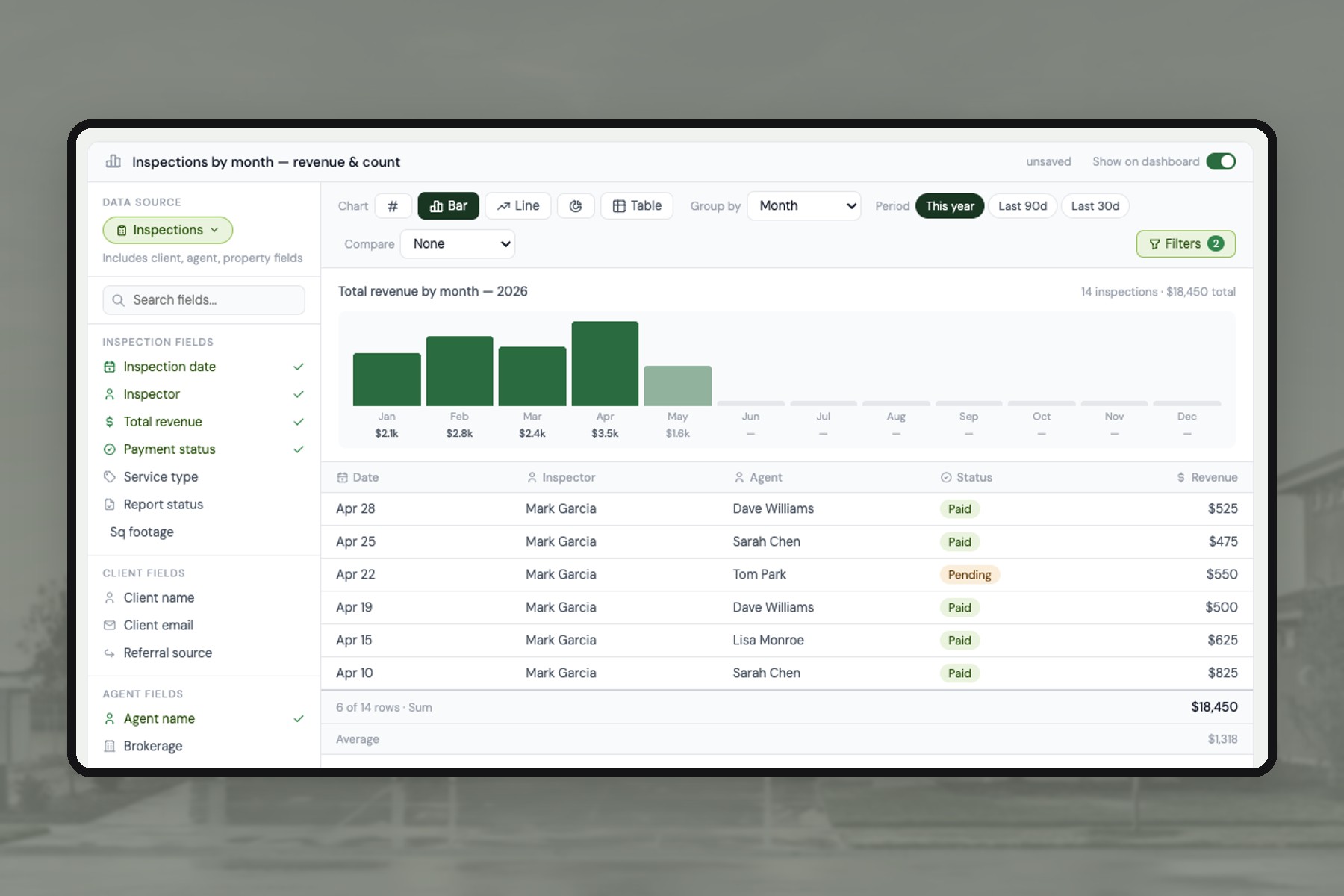The width and height of the screenshot is (1344, 896).
Task: Click the April bar in chart
Action: [605, 364]
